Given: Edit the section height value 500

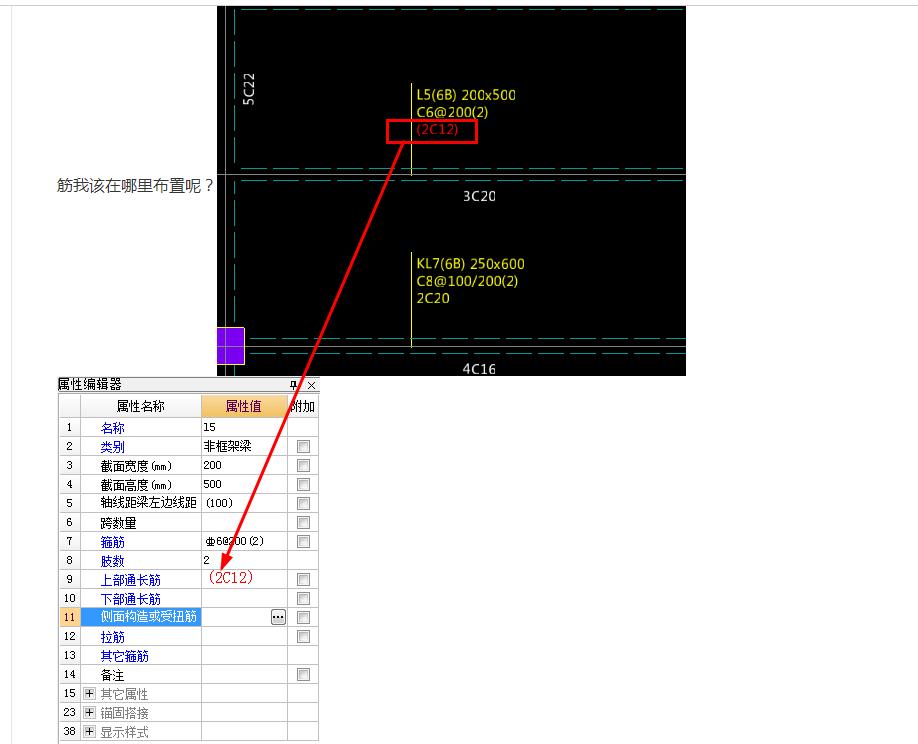Looking at the screenshot, I should tap(244, 485).
